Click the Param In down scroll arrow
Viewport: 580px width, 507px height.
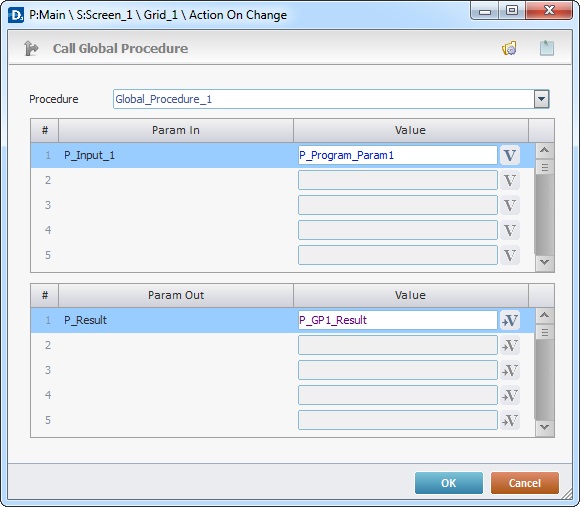(x=544, y=262)
